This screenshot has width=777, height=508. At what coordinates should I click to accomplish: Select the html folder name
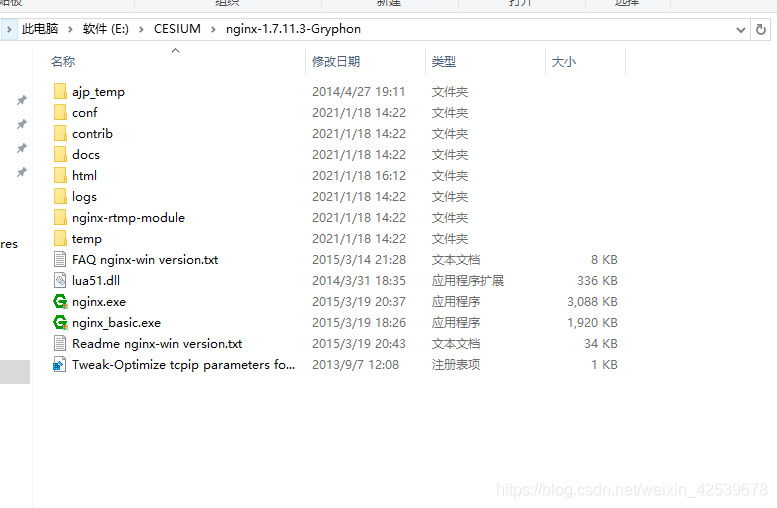(84, 175)
